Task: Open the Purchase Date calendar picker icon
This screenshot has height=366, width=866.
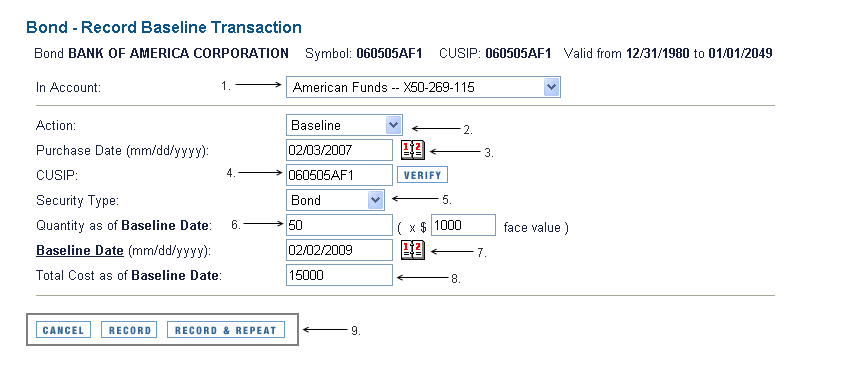Action: (x=413, y=150)
